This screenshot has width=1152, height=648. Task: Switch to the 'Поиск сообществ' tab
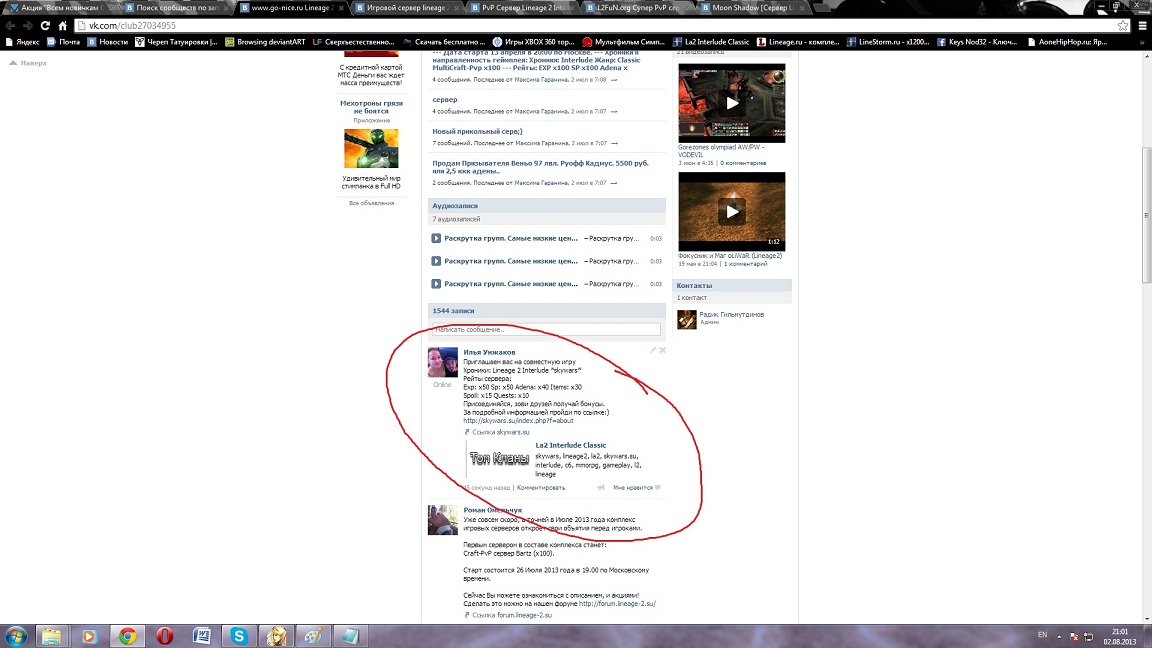176,7
